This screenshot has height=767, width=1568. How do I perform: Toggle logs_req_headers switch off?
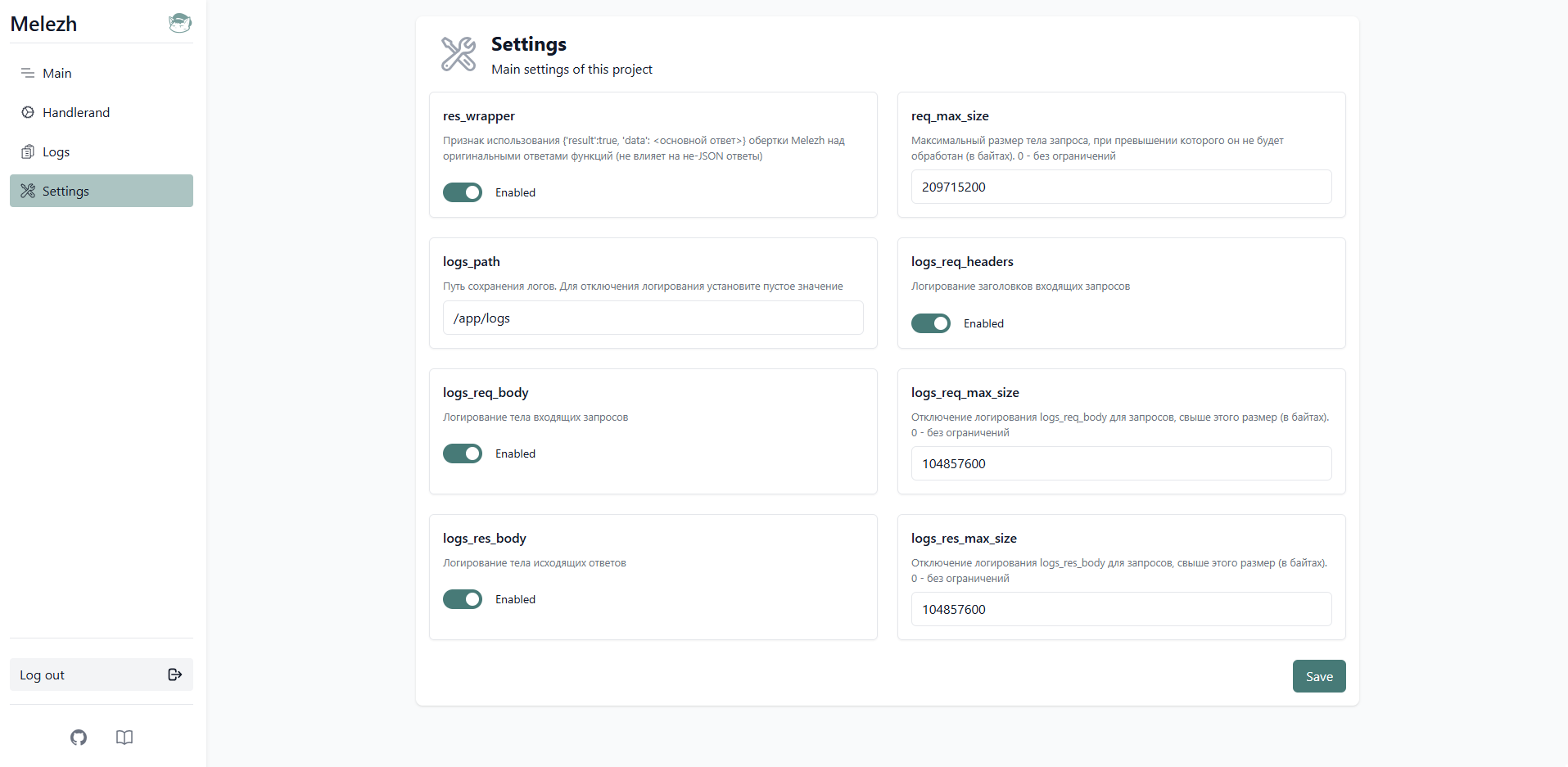point(931,323)
